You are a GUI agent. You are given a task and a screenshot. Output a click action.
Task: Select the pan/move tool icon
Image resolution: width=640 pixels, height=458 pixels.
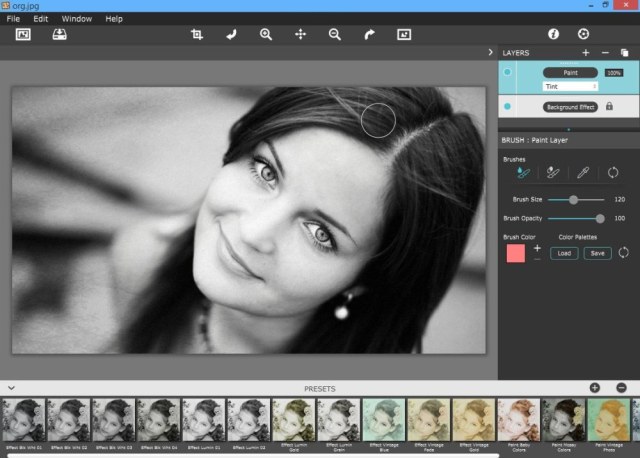click(300, 34)
